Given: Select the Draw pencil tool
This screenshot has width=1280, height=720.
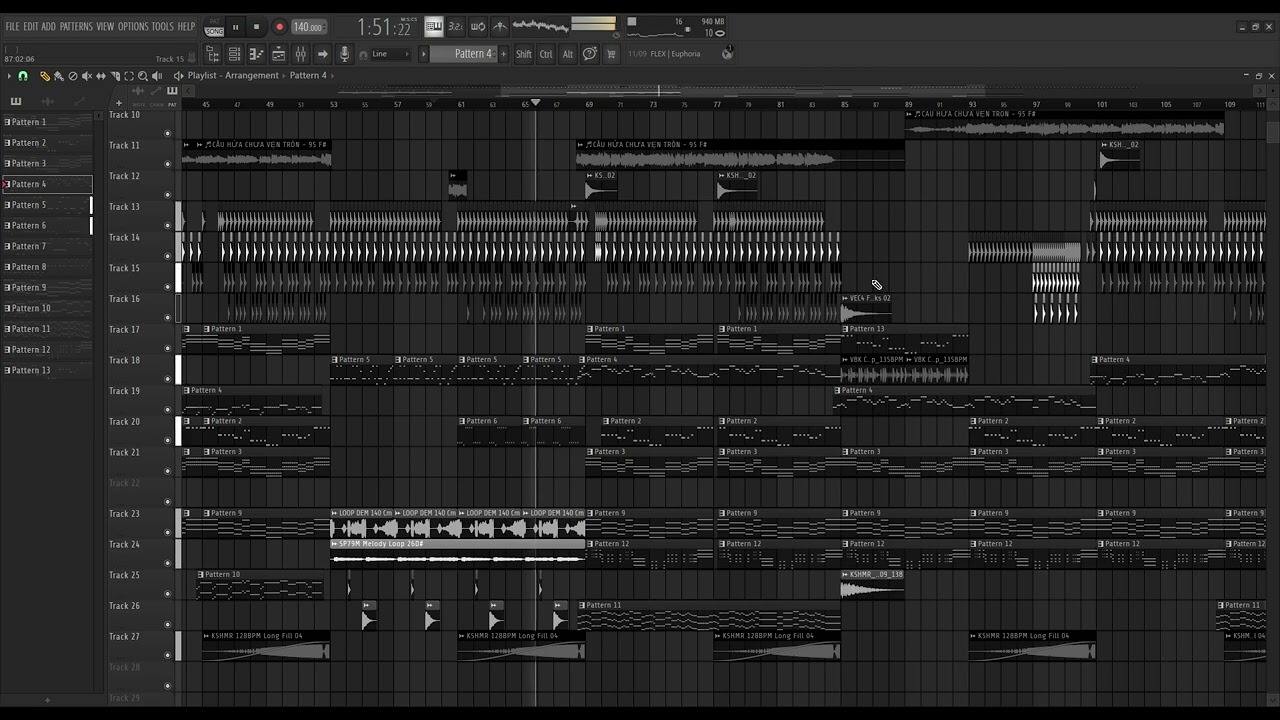Looking at the screenshot, I should coord(44,76).
